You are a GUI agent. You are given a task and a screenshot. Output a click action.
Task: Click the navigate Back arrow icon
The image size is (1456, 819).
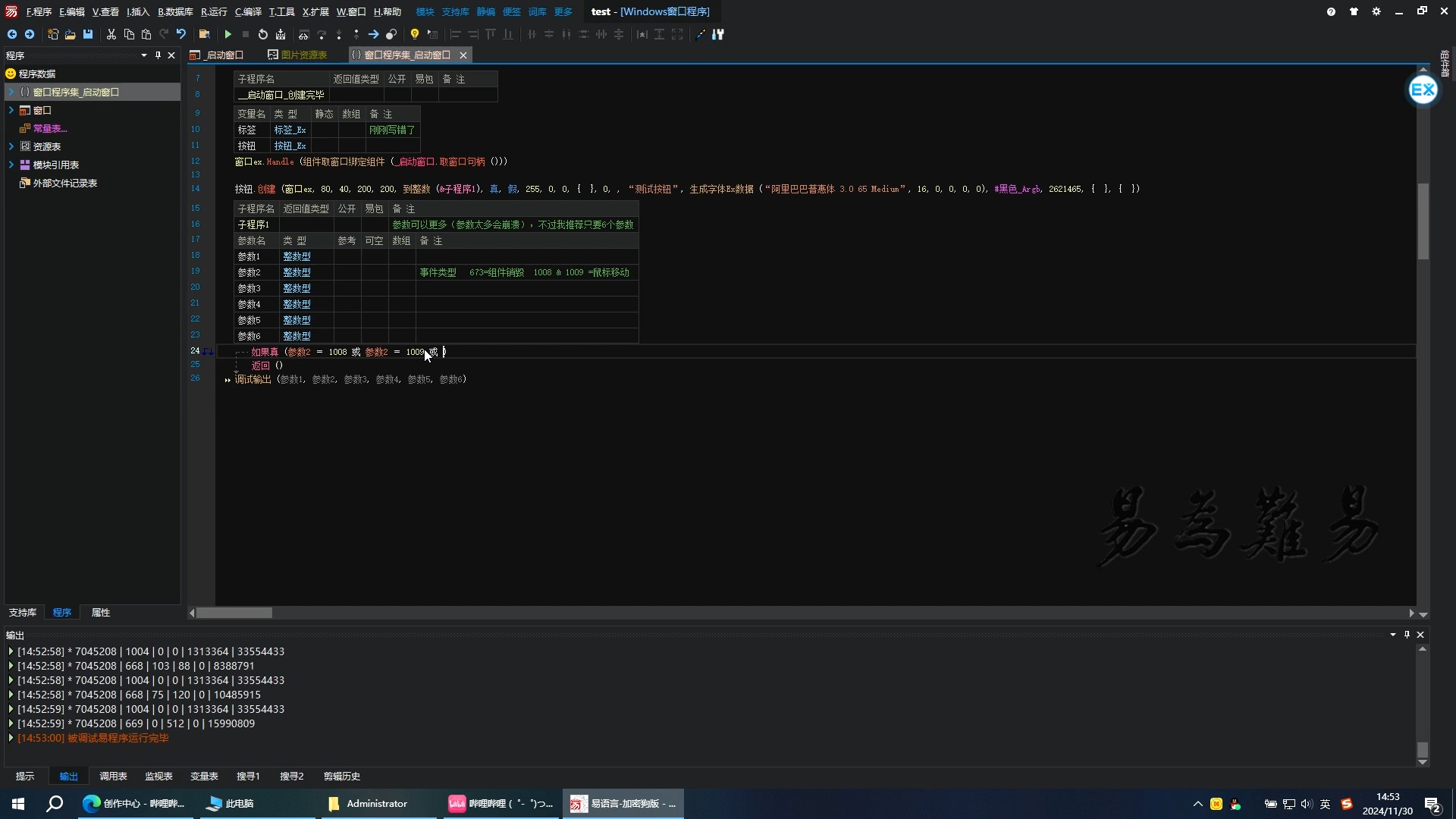(x=11, y=34)
